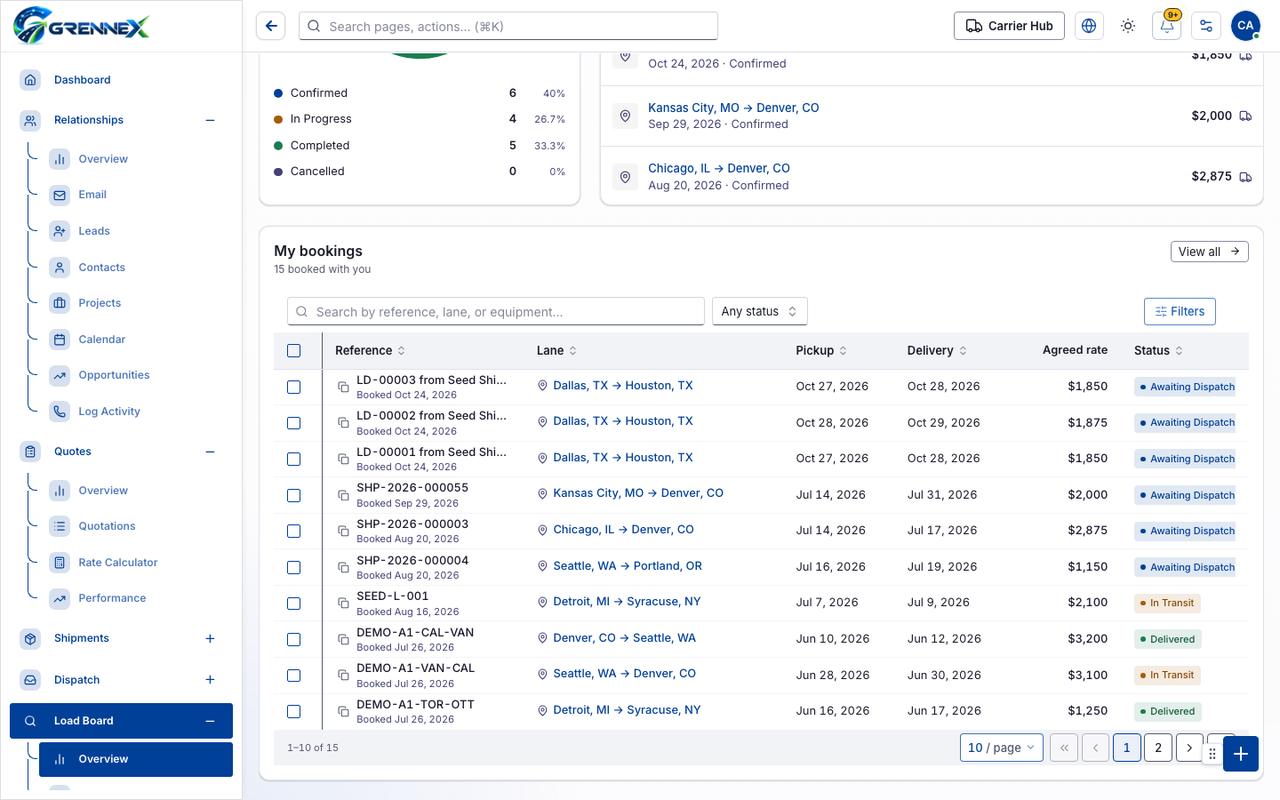Click Log Activity phone icon
This screenshot has height=800, width=1280.
point(59,411)
